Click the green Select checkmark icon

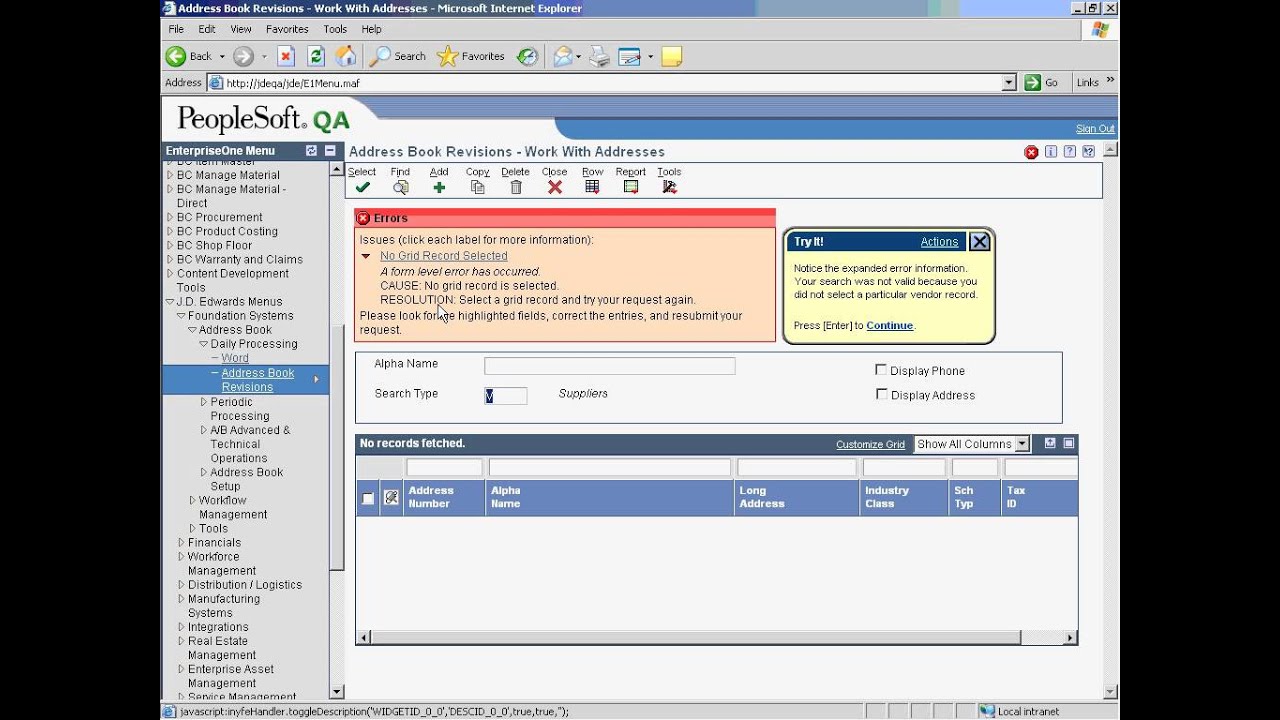pos(362,187)
